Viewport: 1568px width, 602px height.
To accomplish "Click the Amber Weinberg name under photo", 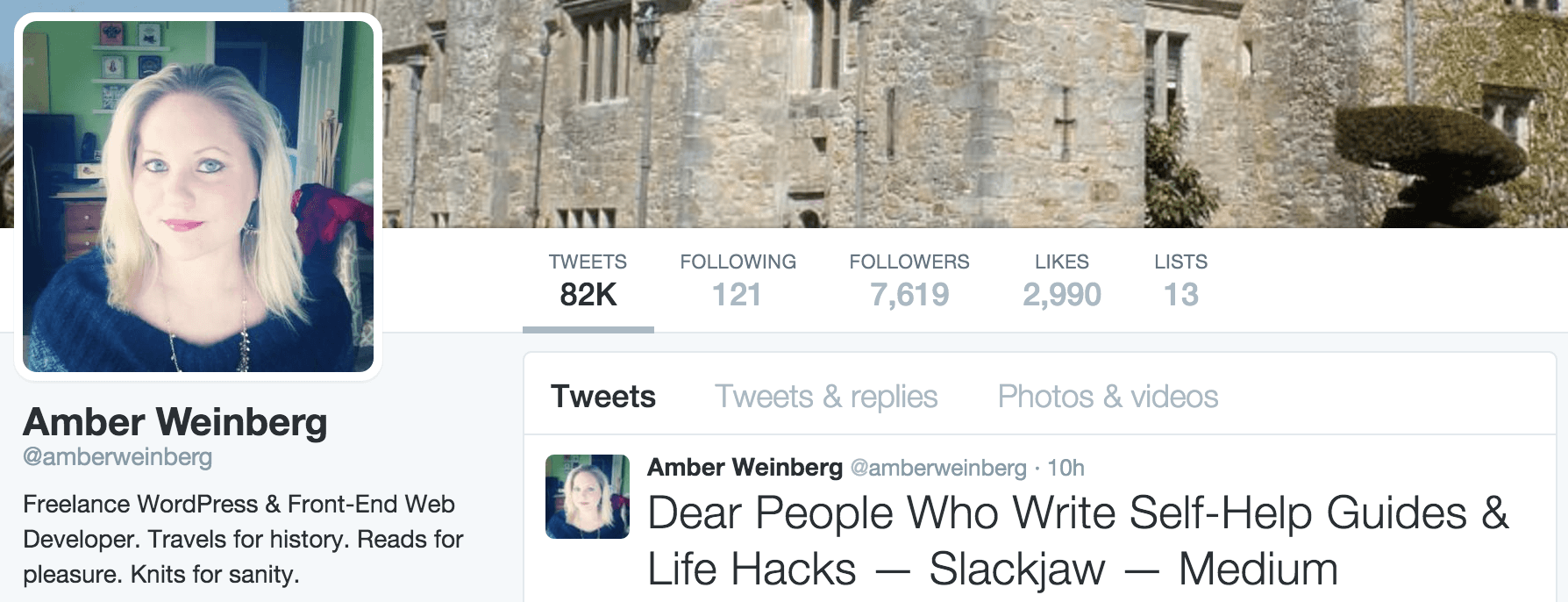I will pos(175,422).
